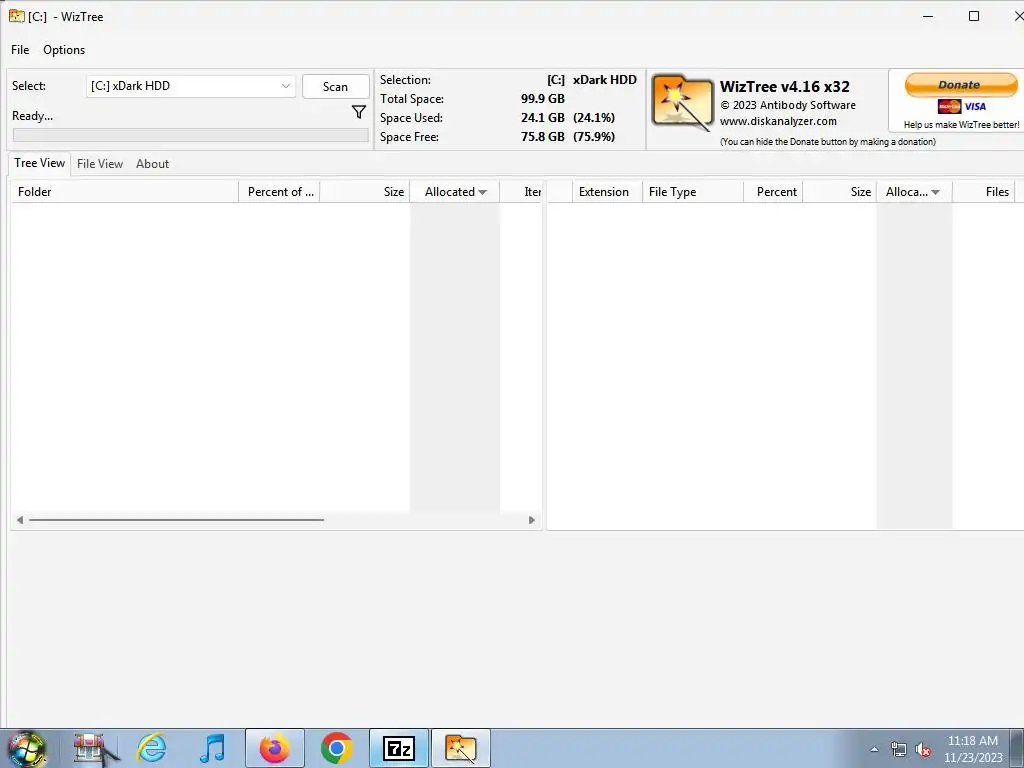
Task: Sort by the Extension column header
Action: (x=607, y=192)
